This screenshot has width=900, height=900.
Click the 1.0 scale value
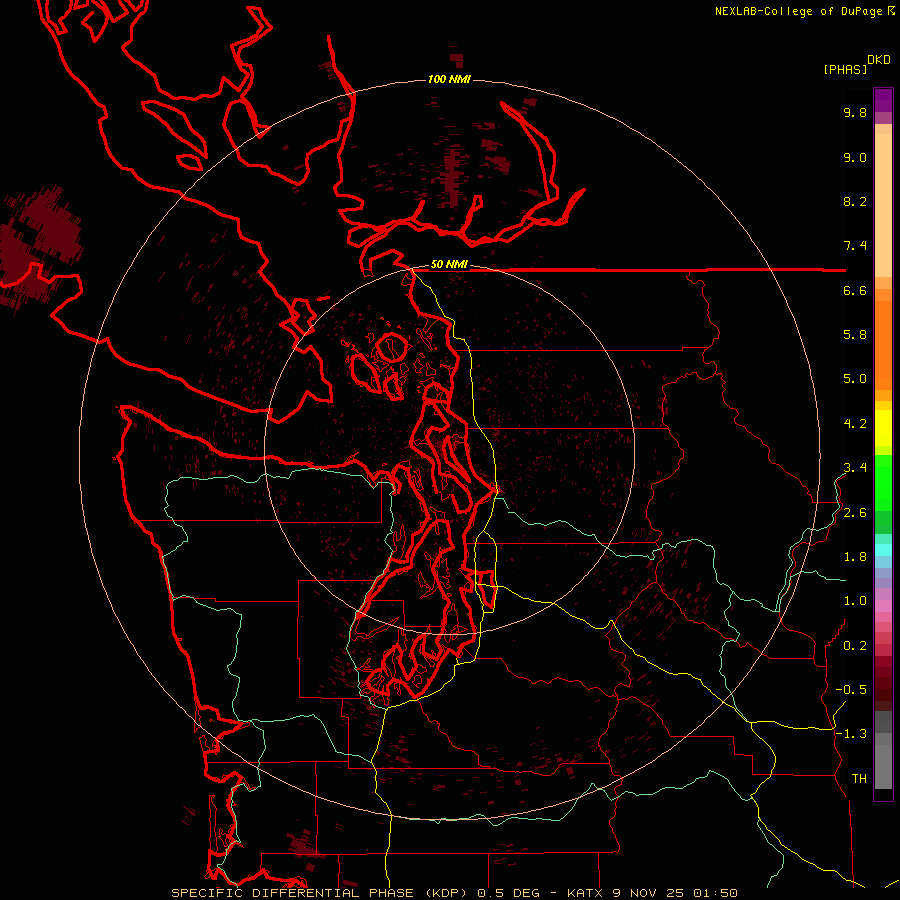855,601
